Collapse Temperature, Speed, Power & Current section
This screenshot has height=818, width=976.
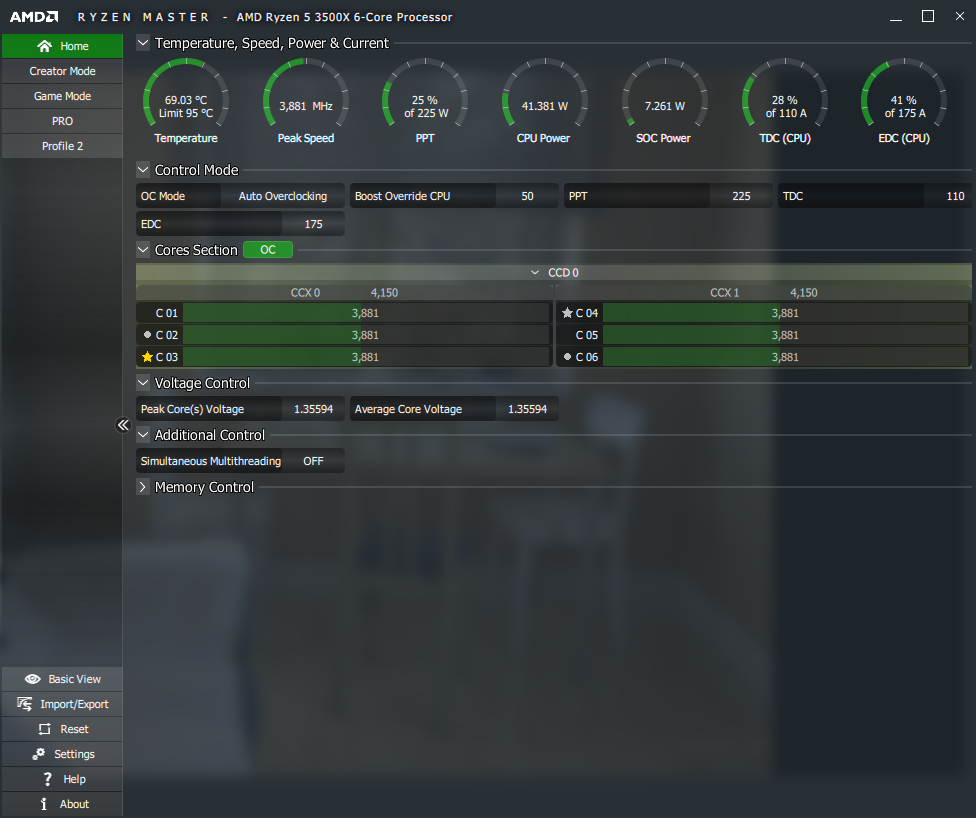tap(143, 43)
